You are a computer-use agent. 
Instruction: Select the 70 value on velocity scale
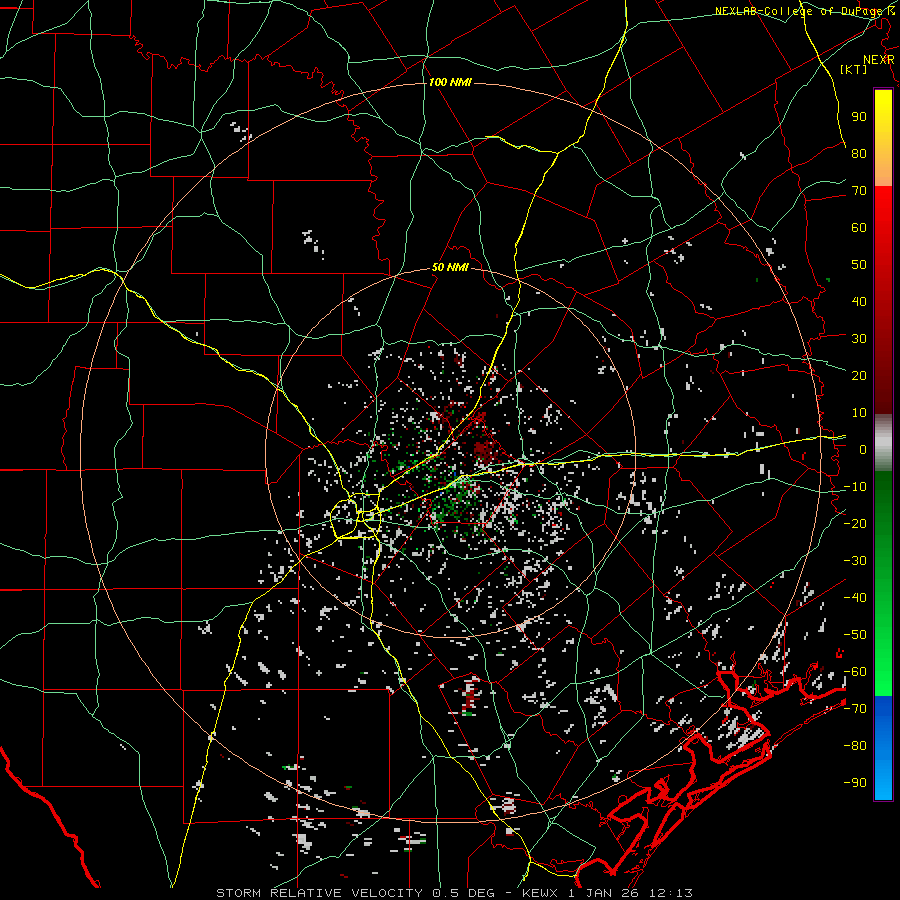click(x=859, y=191)
